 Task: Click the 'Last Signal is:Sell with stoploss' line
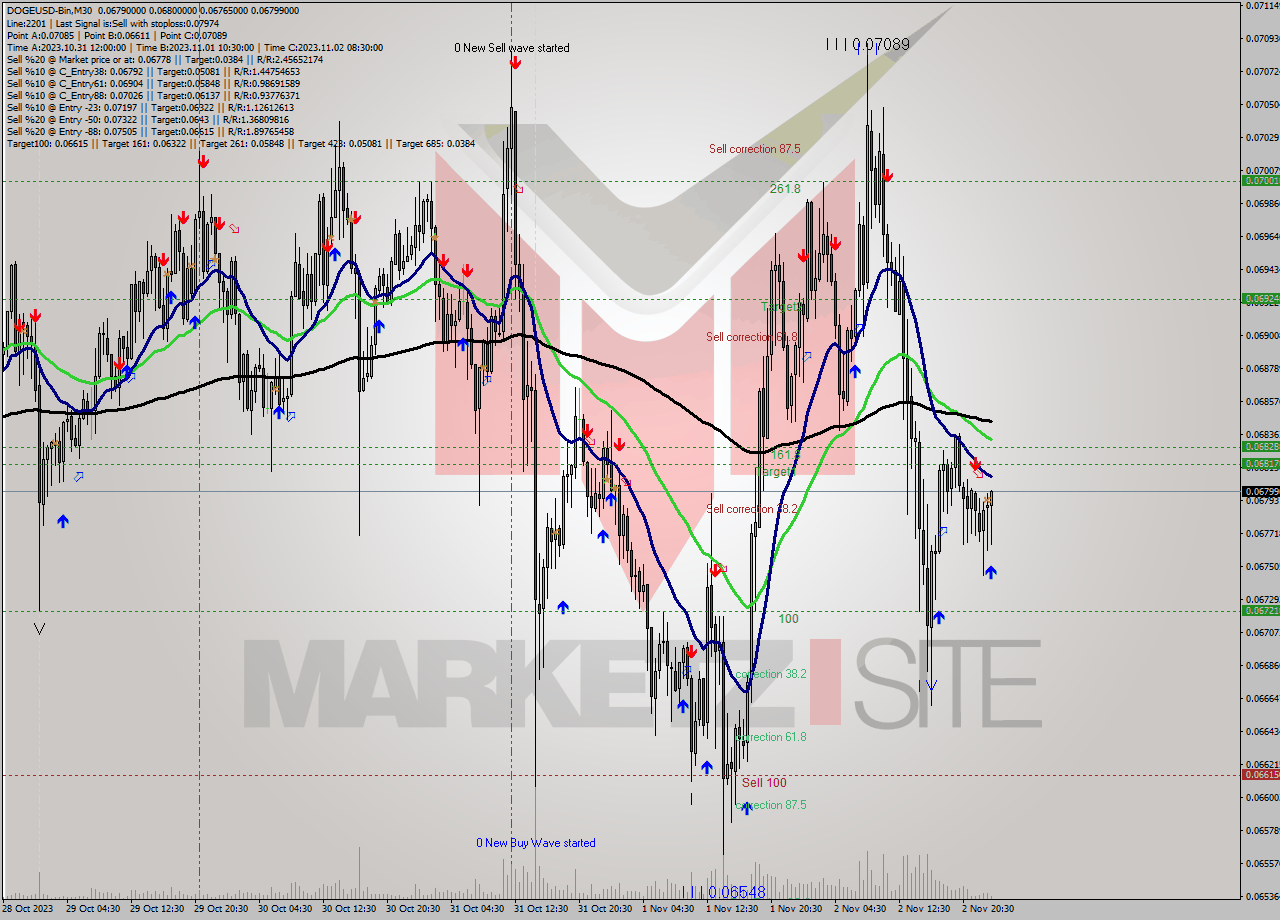pyautogui.click(x=112, y=23)
